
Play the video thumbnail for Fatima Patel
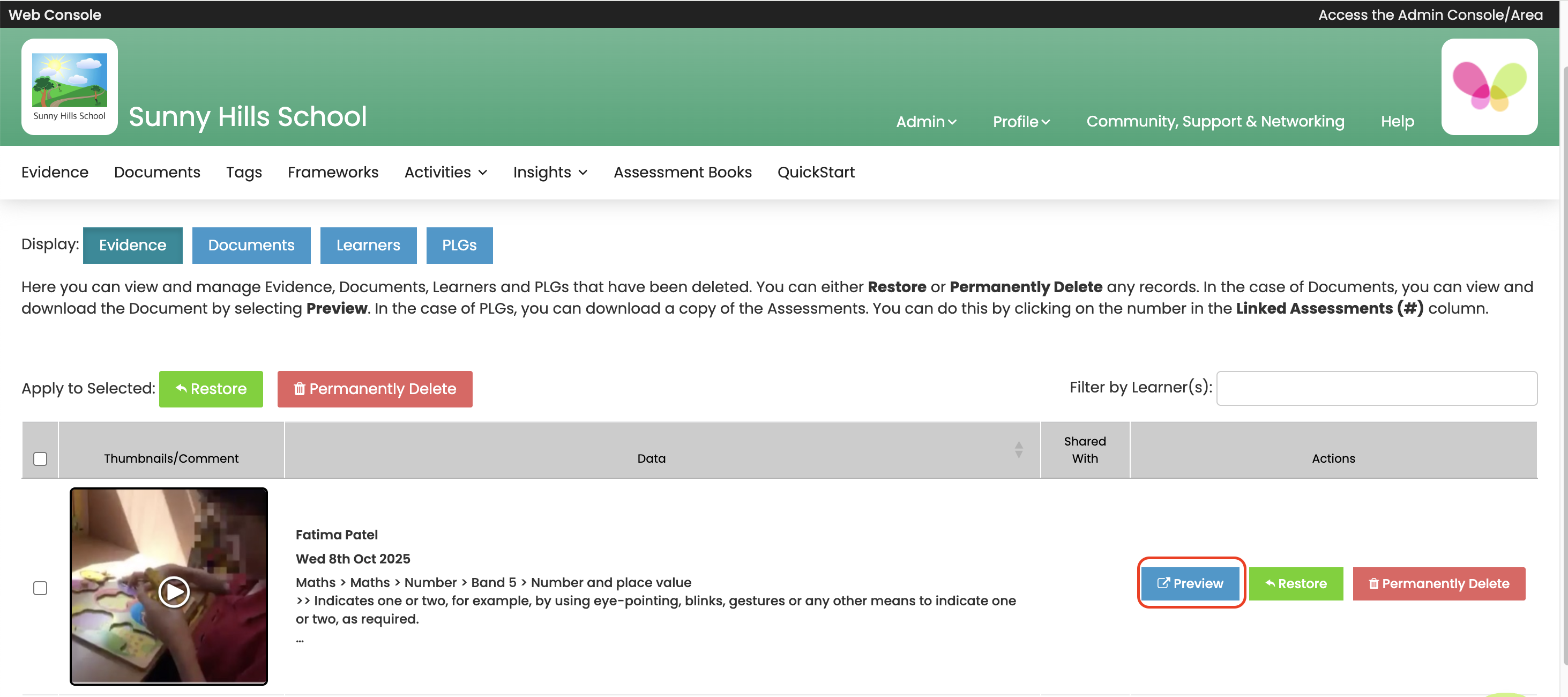pos(174,591)
